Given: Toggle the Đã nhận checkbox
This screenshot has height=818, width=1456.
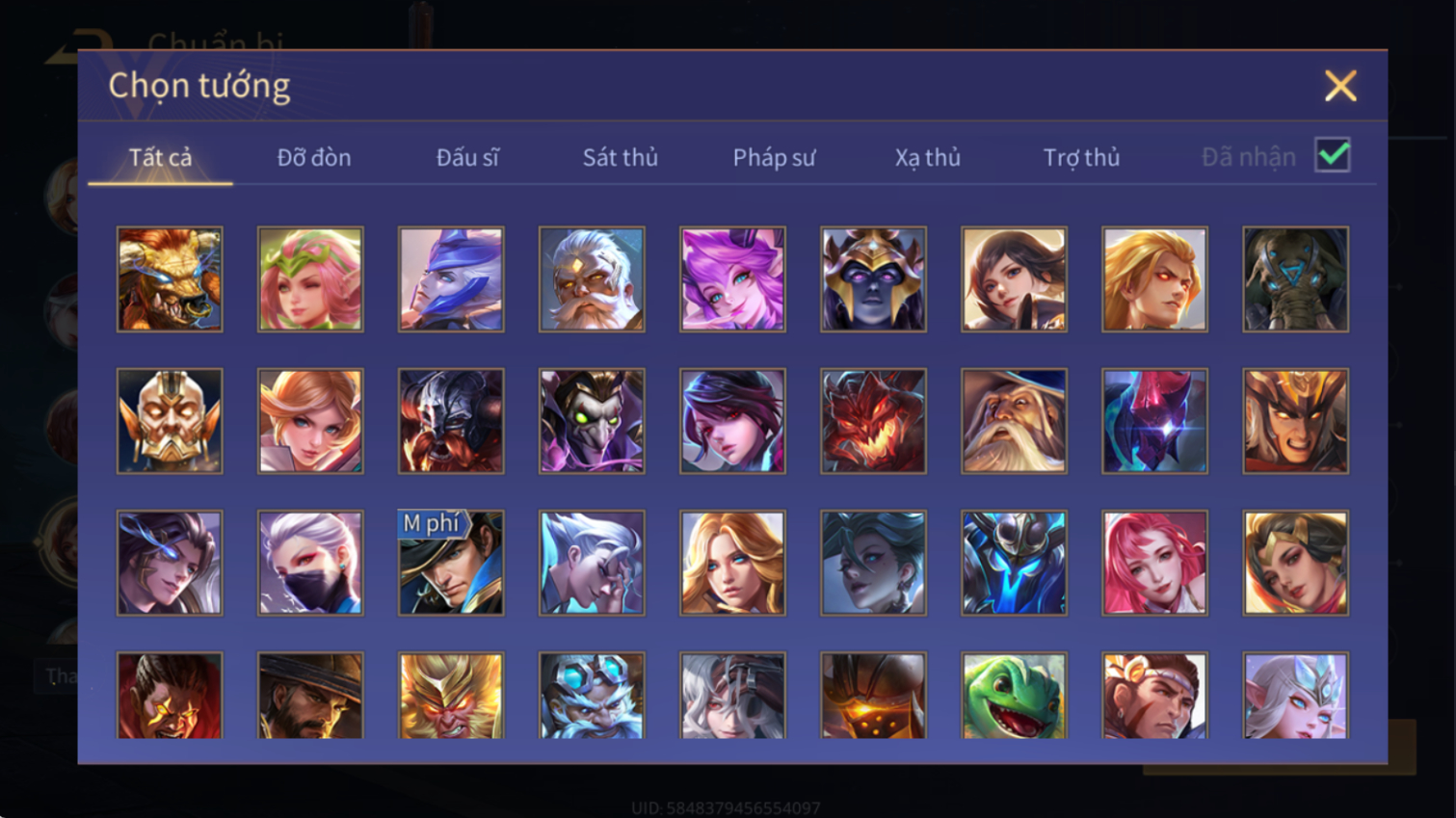Looking at the screenshot, I should click(1333, 155).
